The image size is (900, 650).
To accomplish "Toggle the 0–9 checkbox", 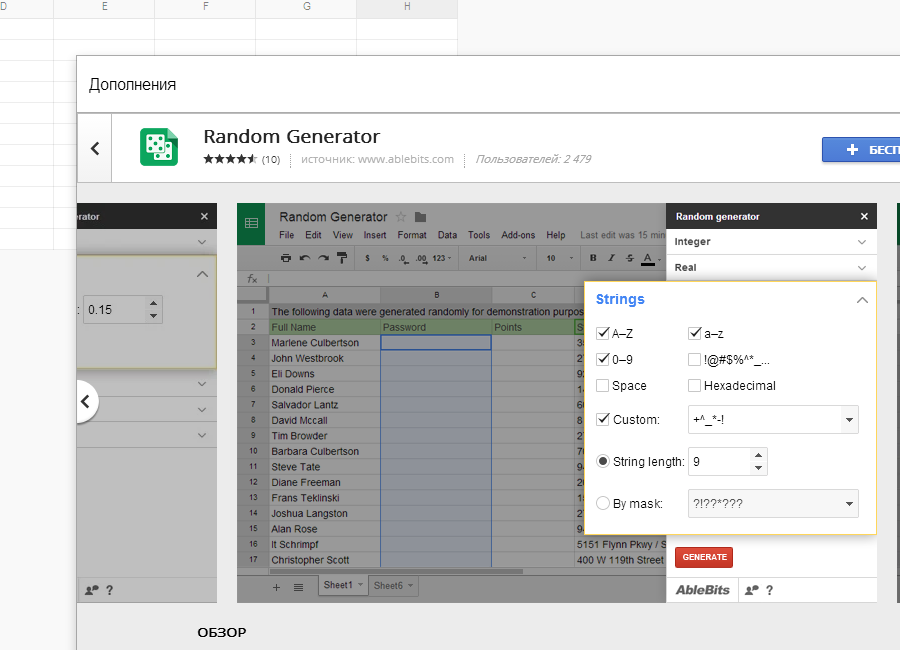I will (603, 359).
